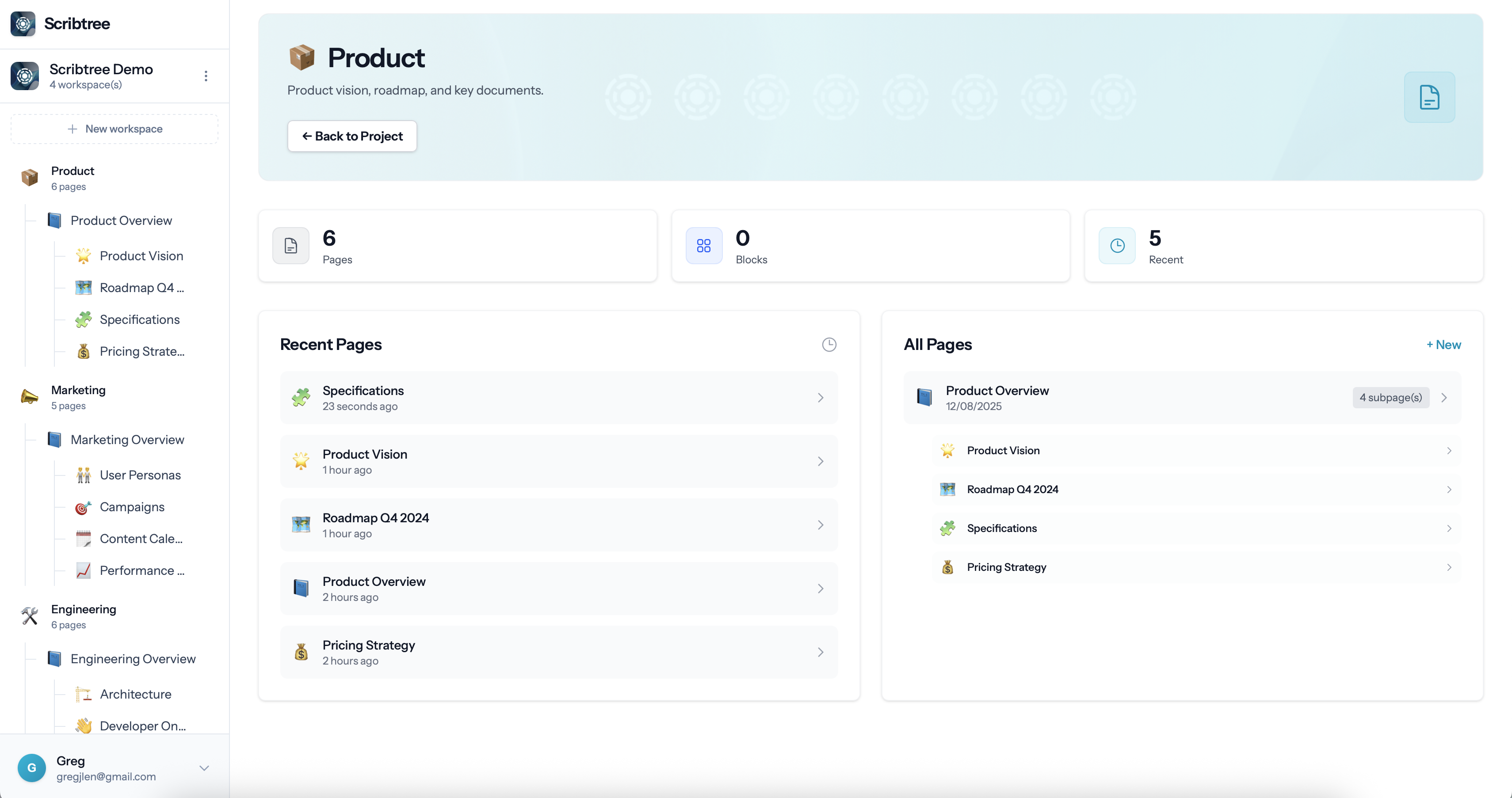Click the star icon of Product Vision in All Pages
The image size is (1512, 798).
(947, 451)
